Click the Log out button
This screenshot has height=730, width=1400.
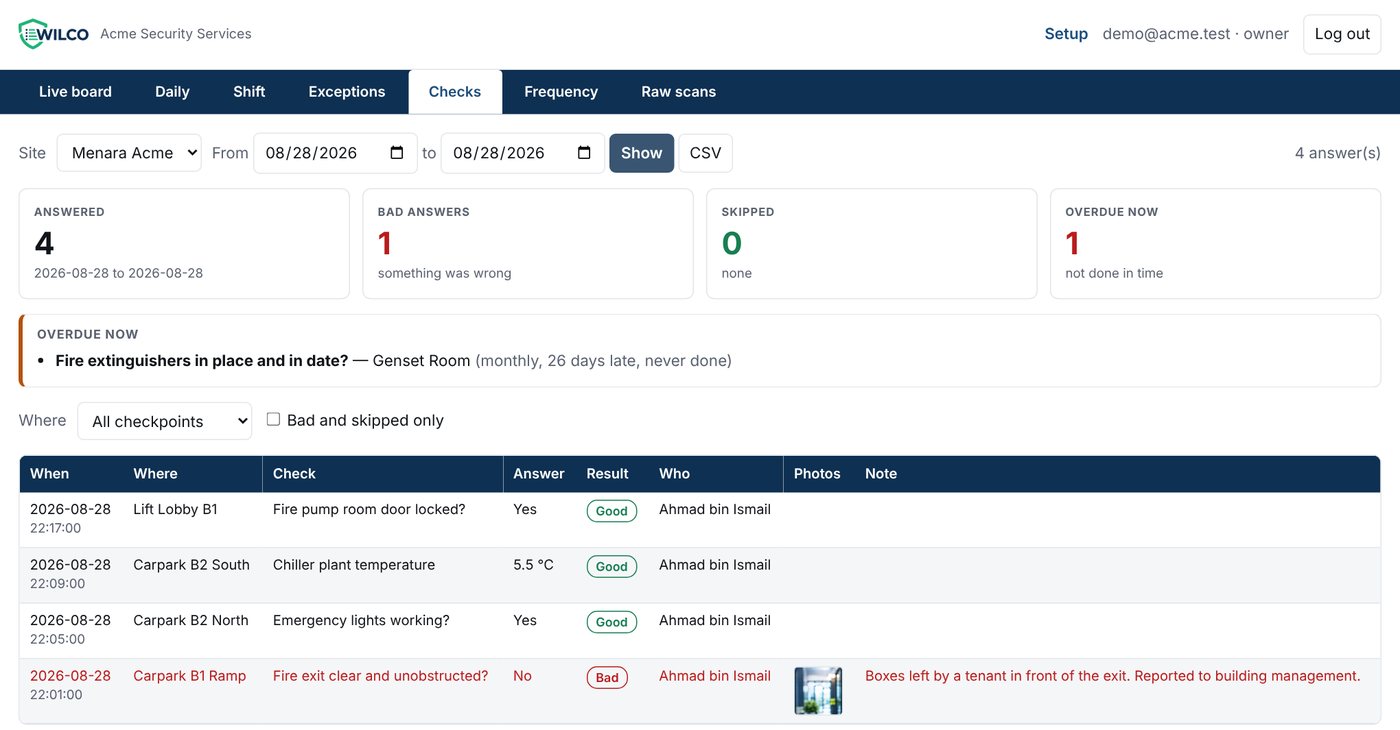tap(1342, 34)
